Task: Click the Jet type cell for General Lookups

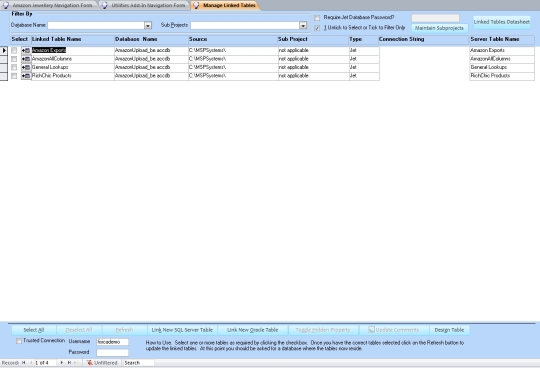Action: pos(364,67)
